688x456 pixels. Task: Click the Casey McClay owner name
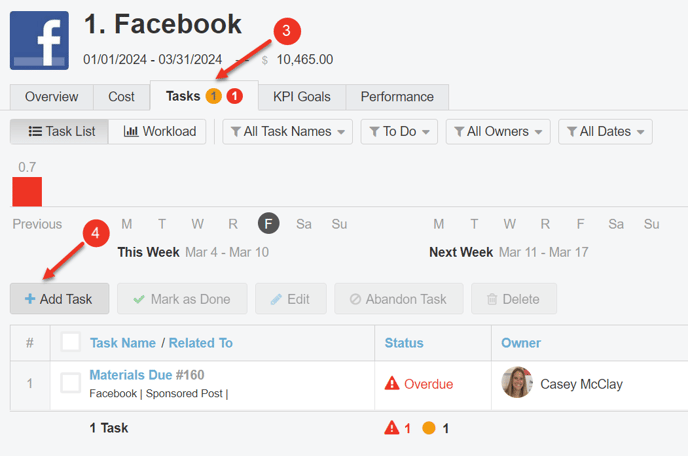(581, 384)
